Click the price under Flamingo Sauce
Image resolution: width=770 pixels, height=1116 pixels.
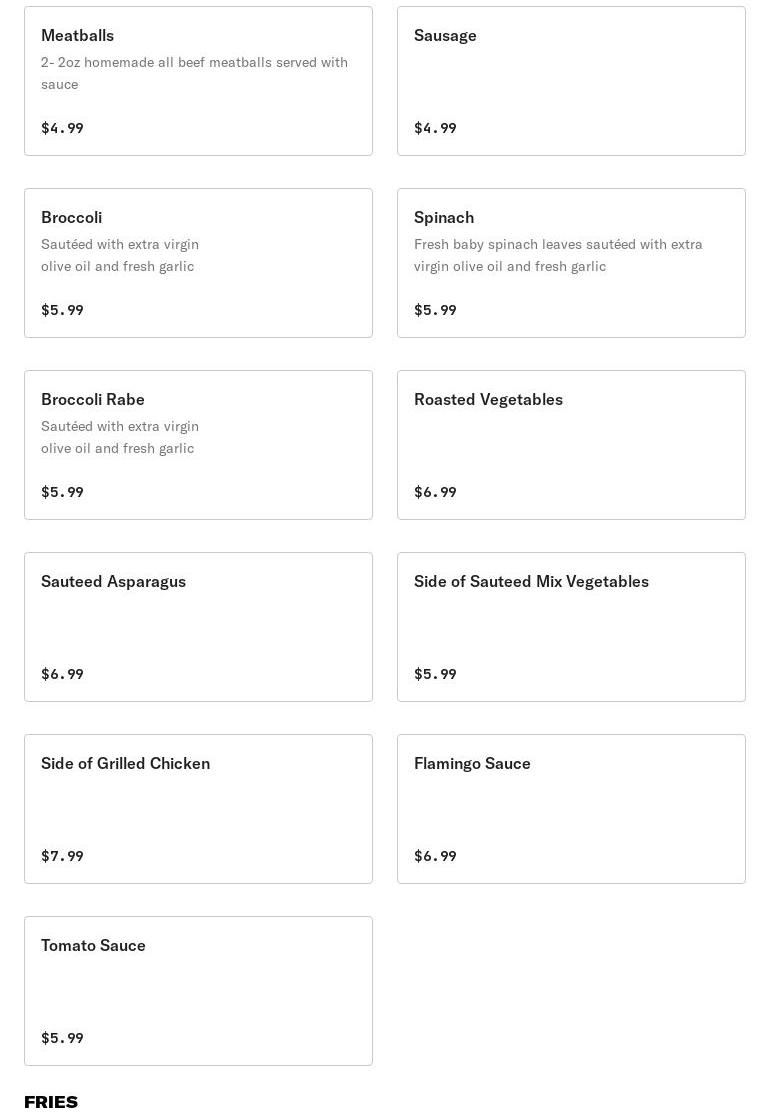pos(435,856)
